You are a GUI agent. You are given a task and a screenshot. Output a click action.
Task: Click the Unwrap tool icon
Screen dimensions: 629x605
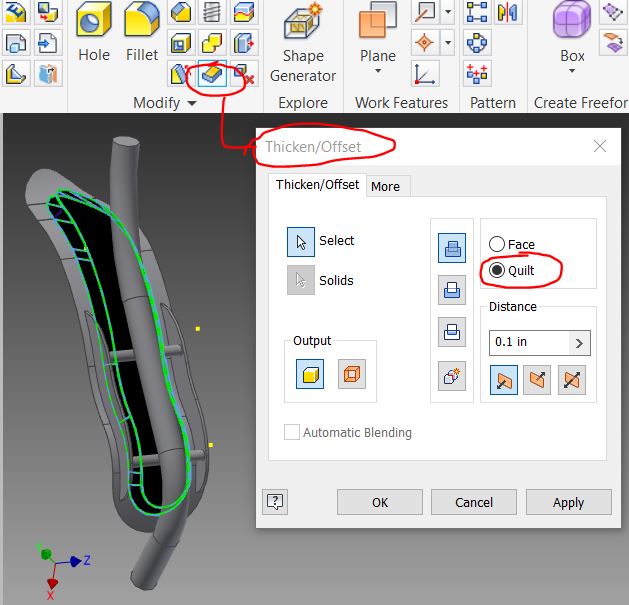click(x=48, y=74)
